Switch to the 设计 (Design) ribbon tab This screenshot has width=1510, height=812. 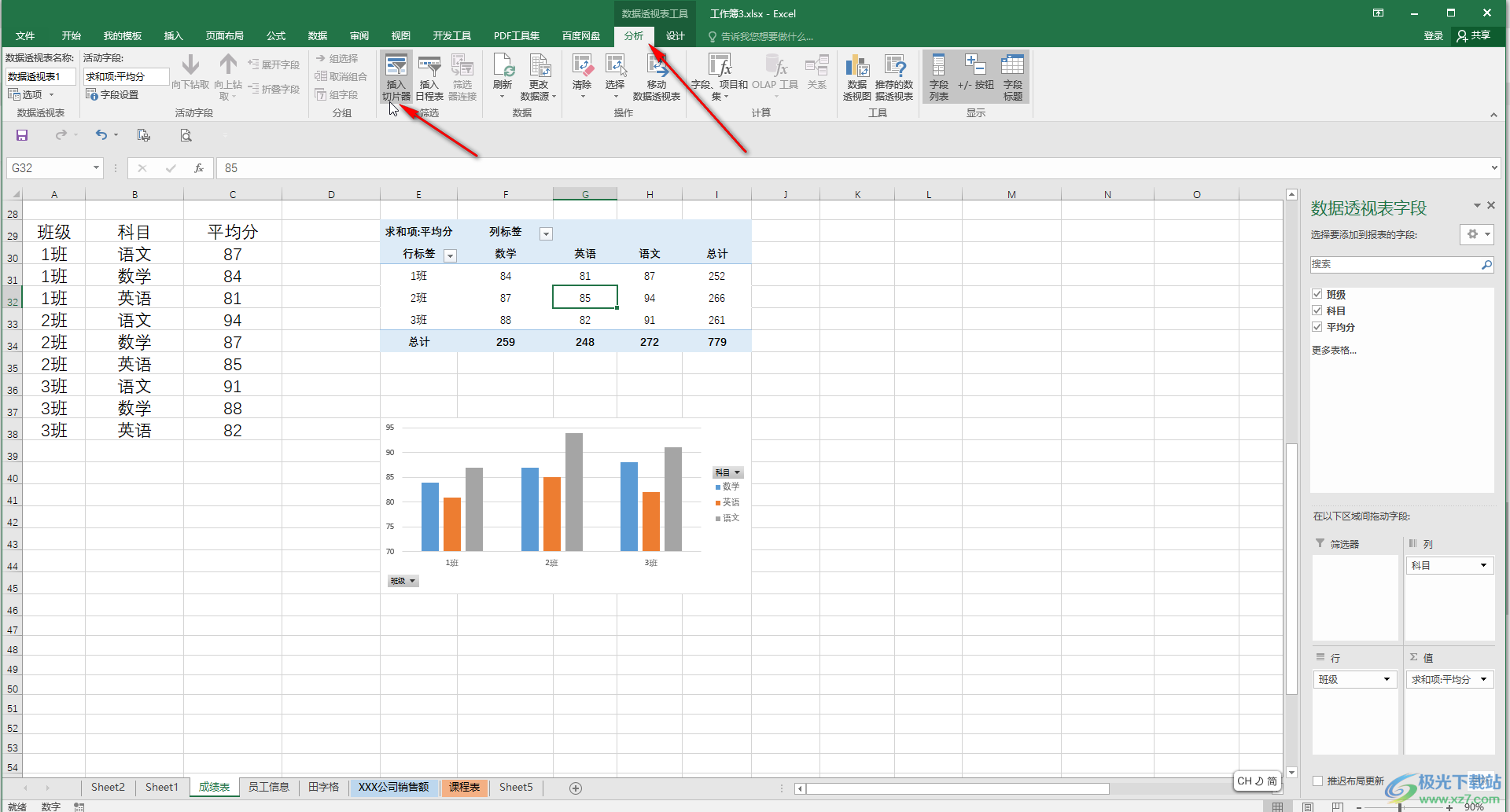tap(676, 36)
